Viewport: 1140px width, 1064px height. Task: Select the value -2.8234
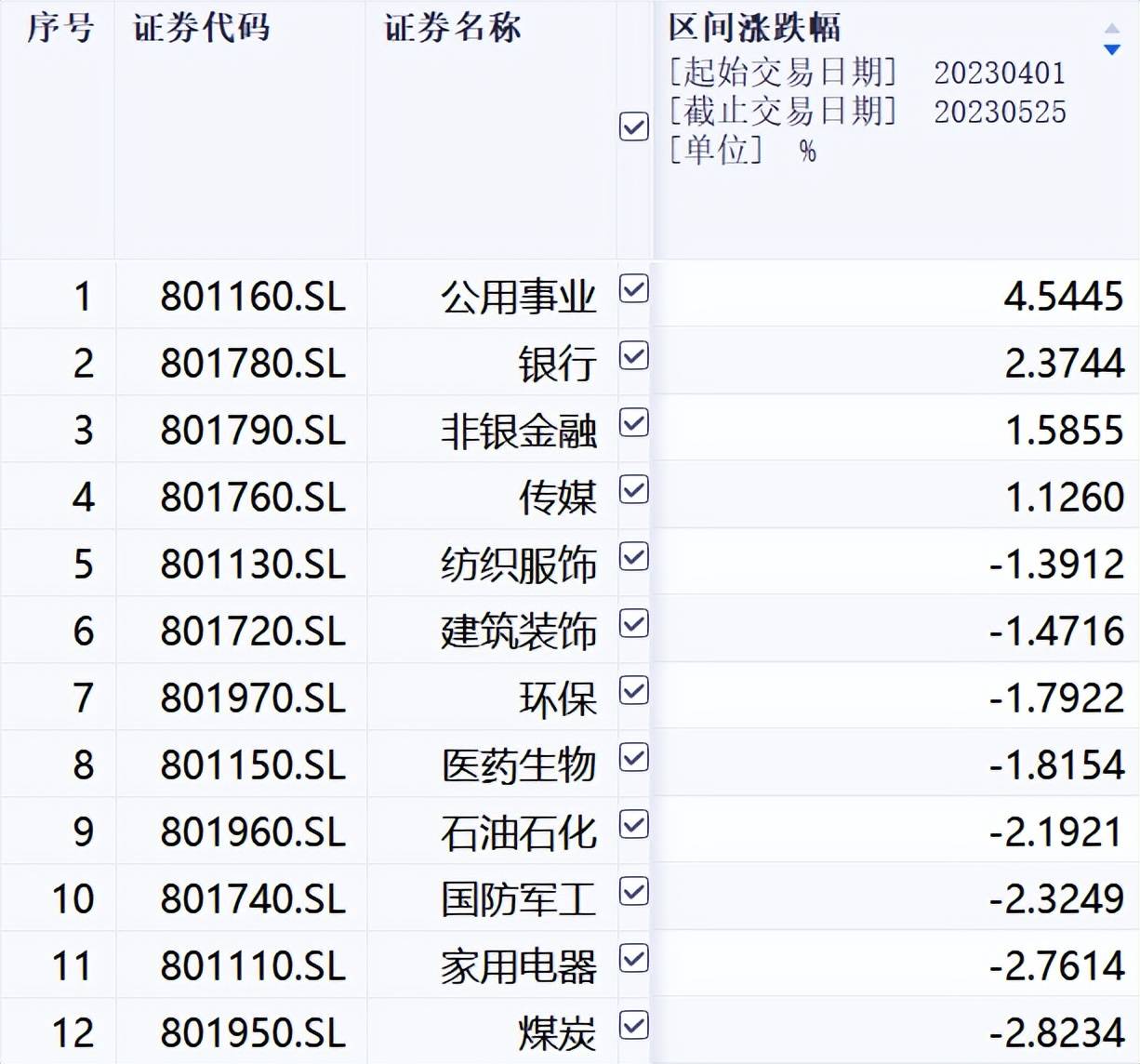tap(1056, 1033)
